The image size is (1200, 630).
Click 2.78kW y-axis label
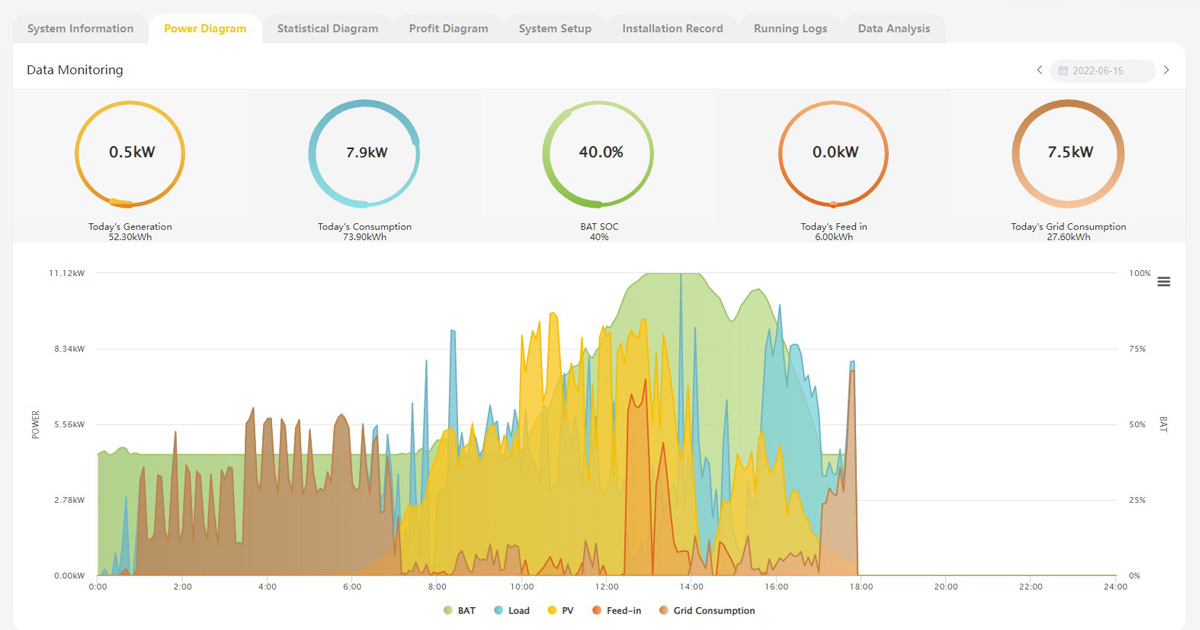pos(69,500)
